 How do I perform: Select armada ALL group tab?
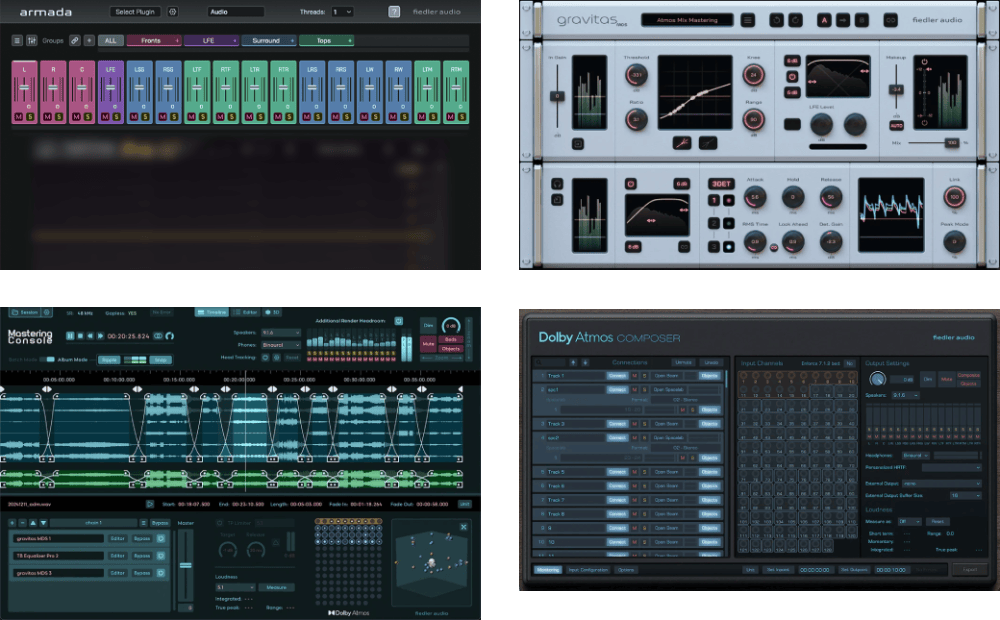(x=110, y=40)
